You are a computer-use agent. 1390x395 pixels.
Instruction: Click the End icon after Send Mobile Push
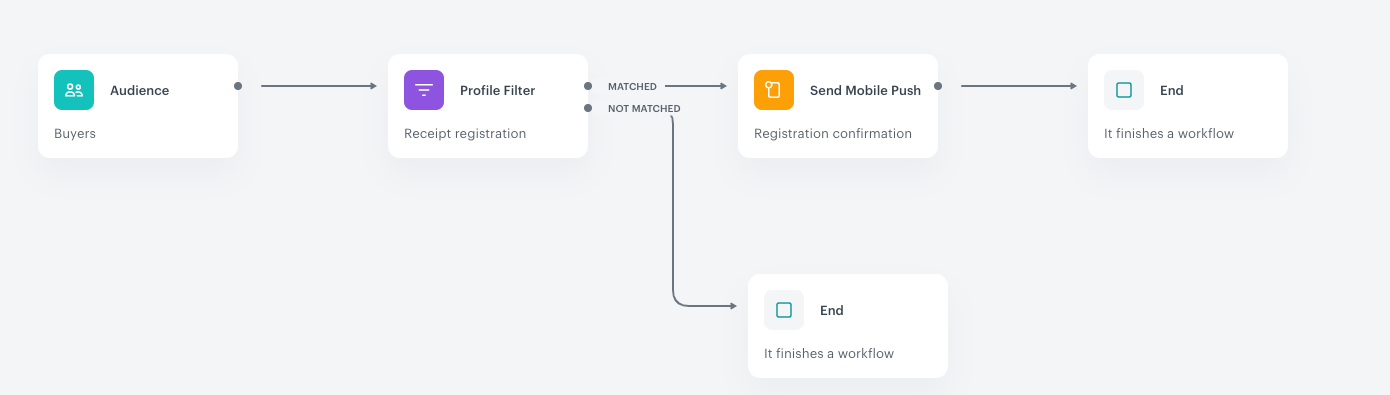pos(1124,90)
